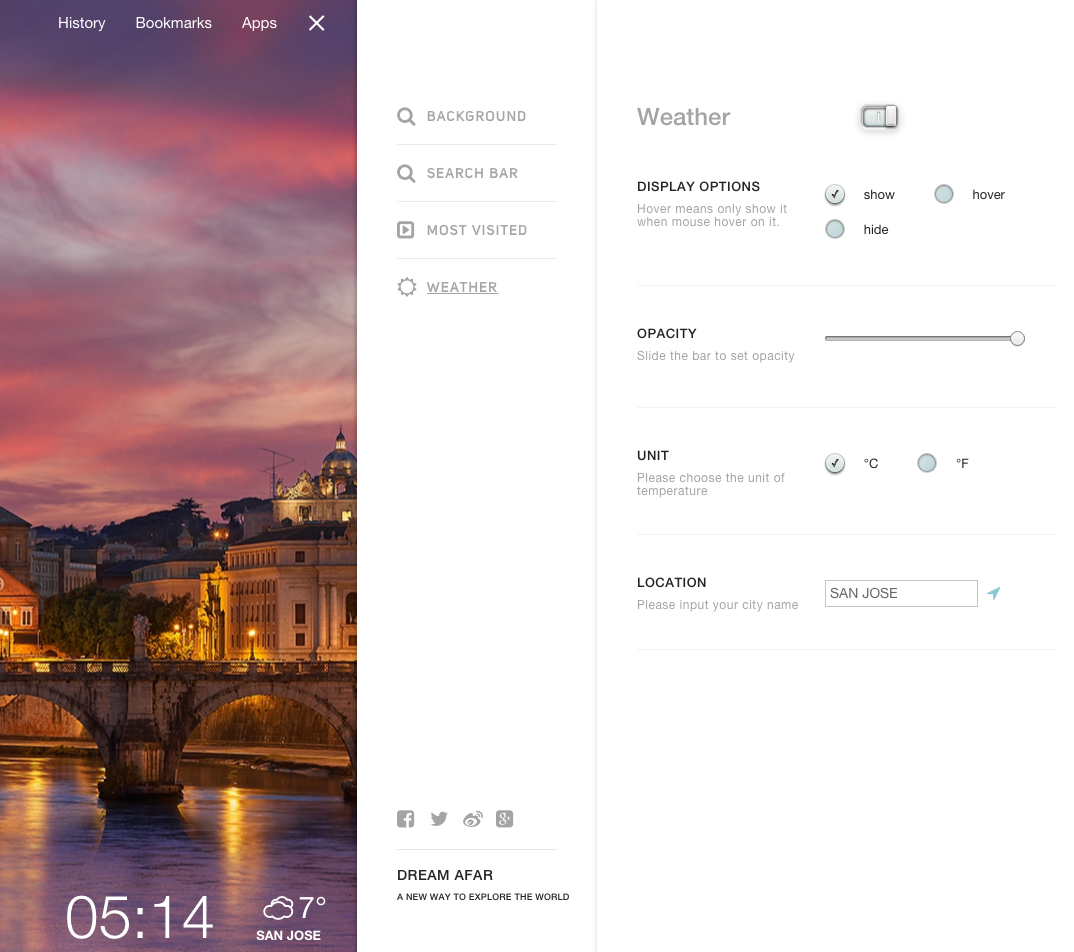Toggle the Weather on/off switch
Image resolution: width=1074 pixels, height=952 pixels.
[879, 117]
